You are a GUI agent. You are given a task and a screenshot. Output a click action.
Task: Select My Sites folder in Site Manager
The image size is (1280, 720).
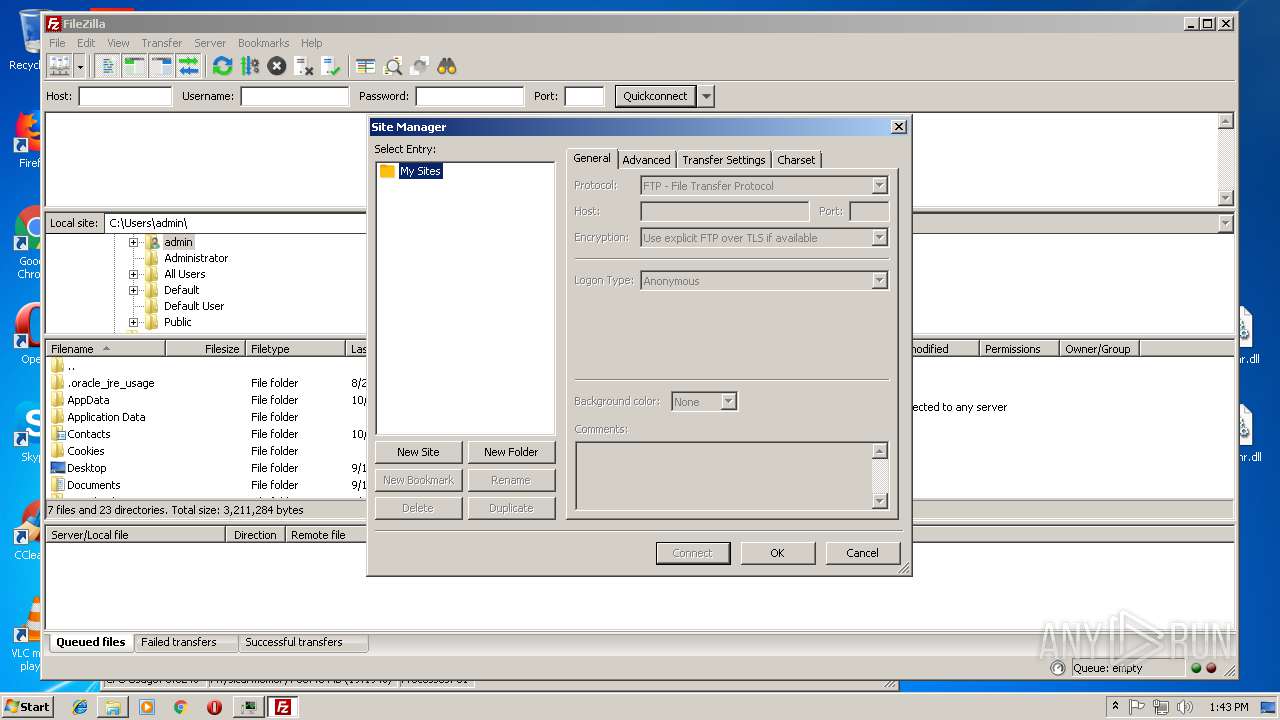(420, 171)
